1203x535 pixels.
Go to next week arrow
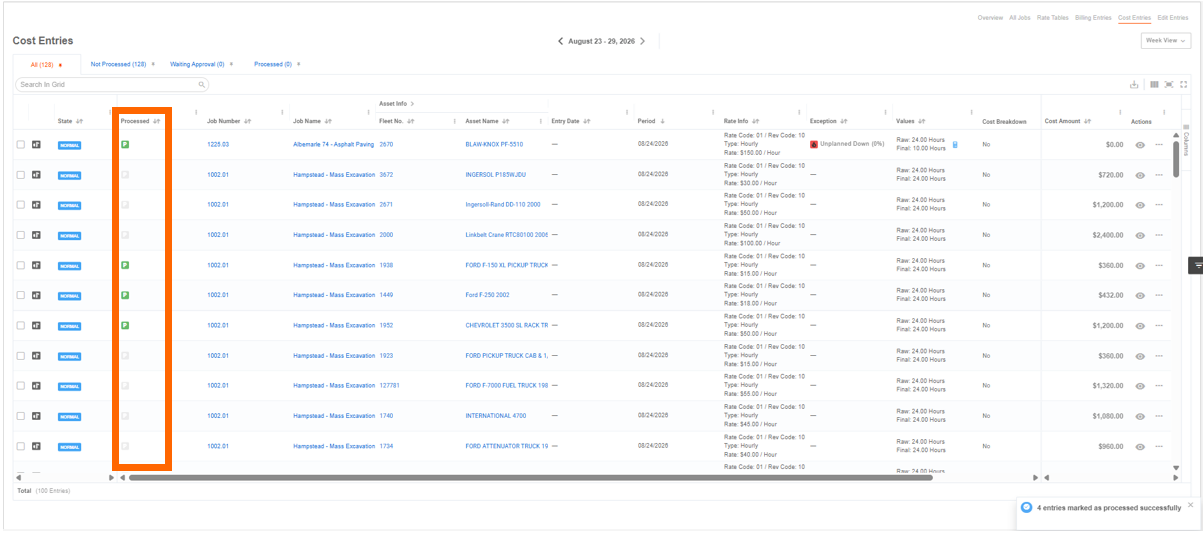pos(642,41)
